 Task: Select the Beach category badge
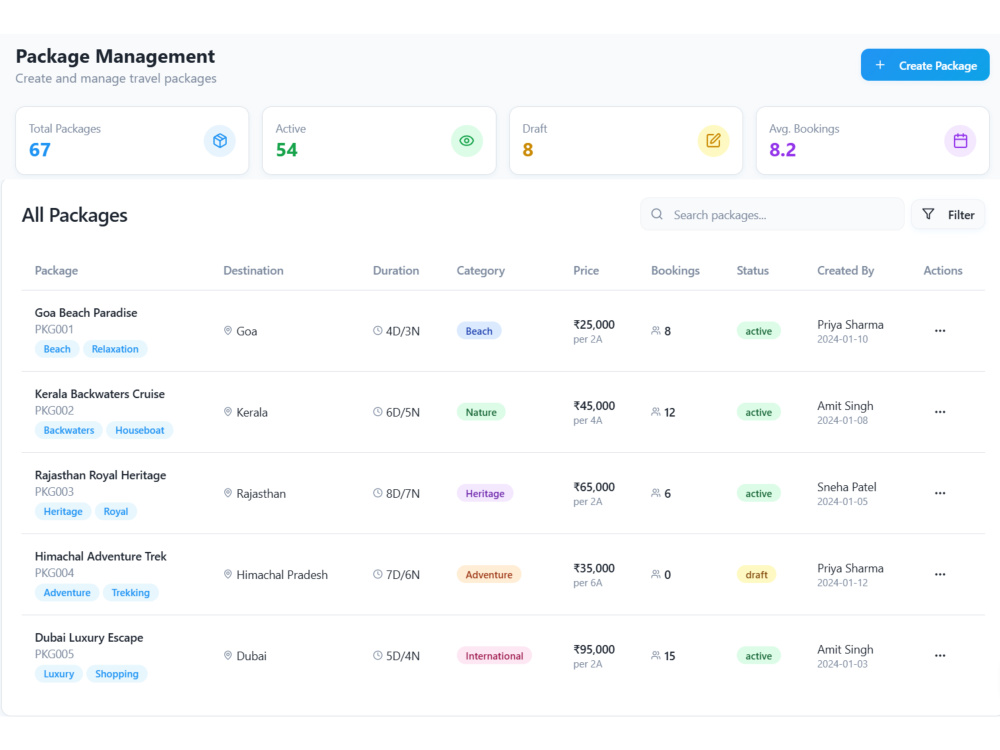(479, 331)
